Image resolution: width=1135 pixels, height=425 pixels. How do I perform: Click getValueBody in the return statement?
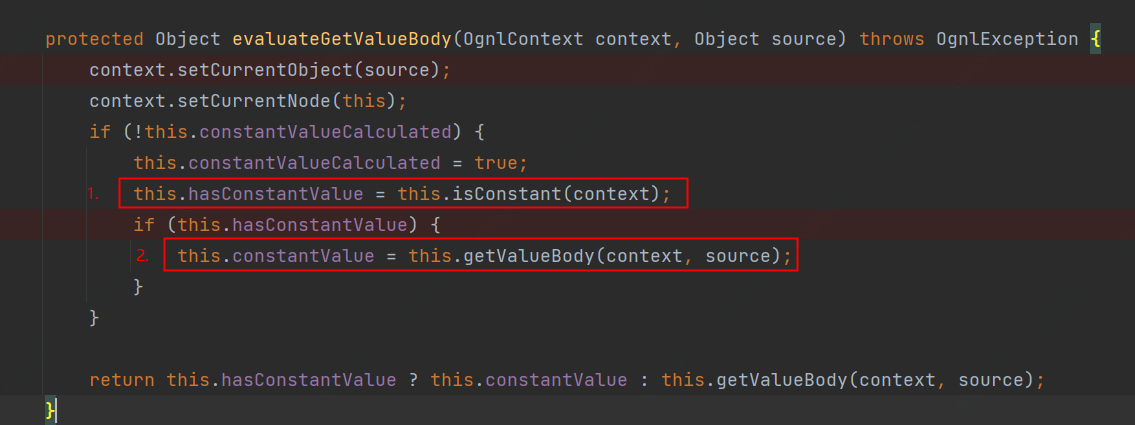(x=783, y=379)
